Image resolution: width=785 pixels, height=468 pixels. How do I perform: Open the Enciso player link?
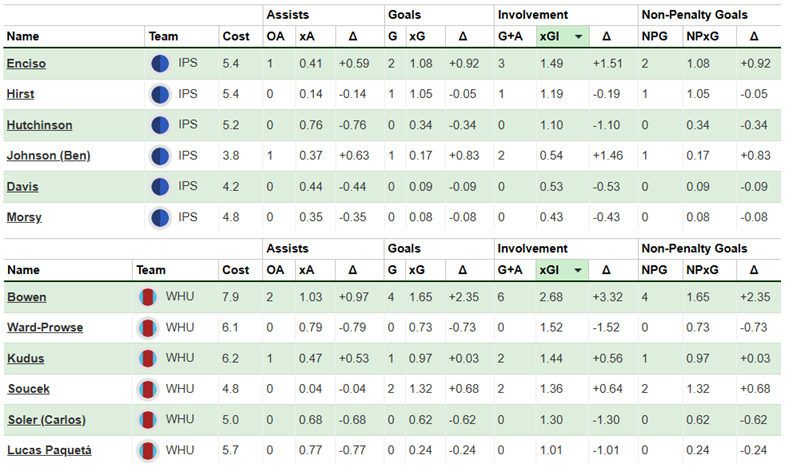(26, 64)
